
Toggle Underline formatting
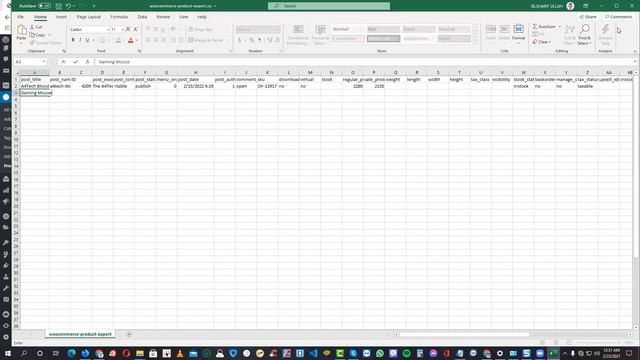87,40
